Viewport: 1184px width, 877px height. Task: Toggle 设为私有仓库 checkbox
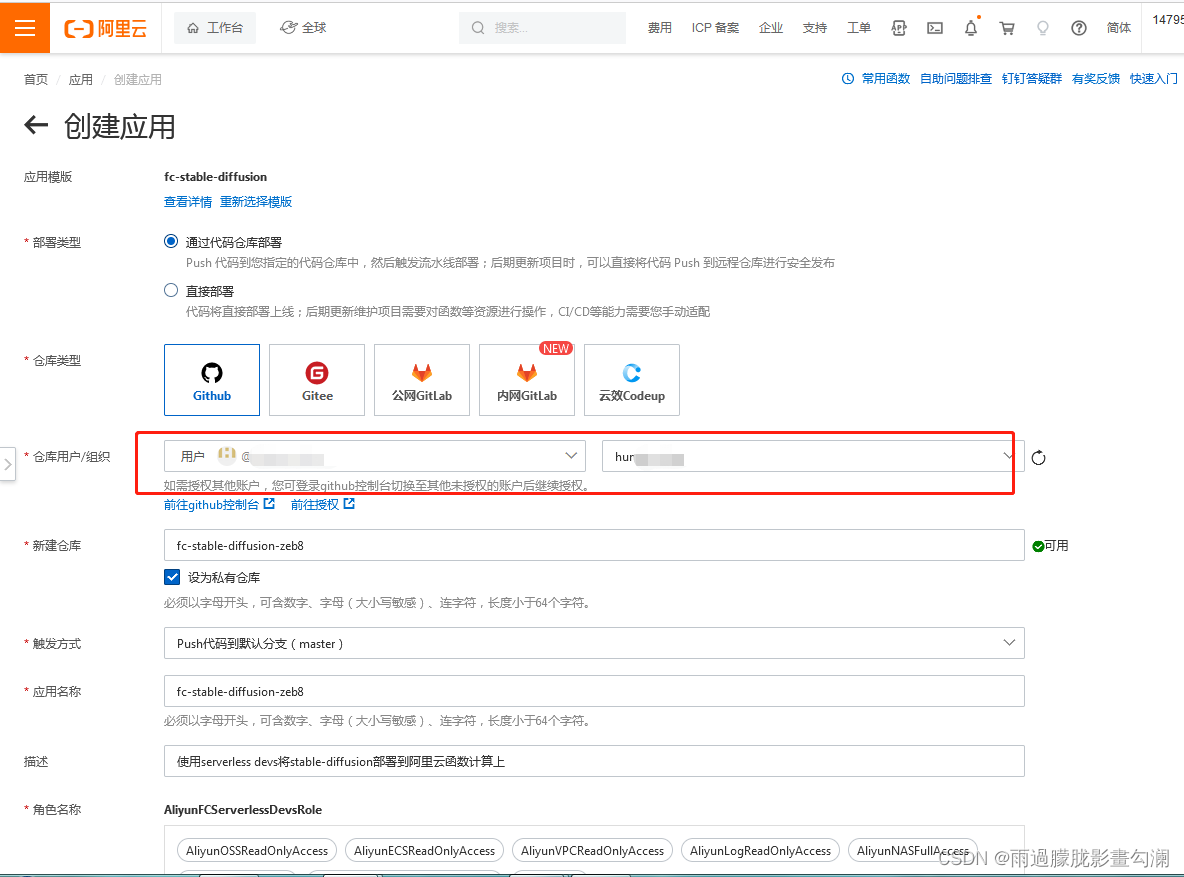pyautogui.click(x=172, y=577)
